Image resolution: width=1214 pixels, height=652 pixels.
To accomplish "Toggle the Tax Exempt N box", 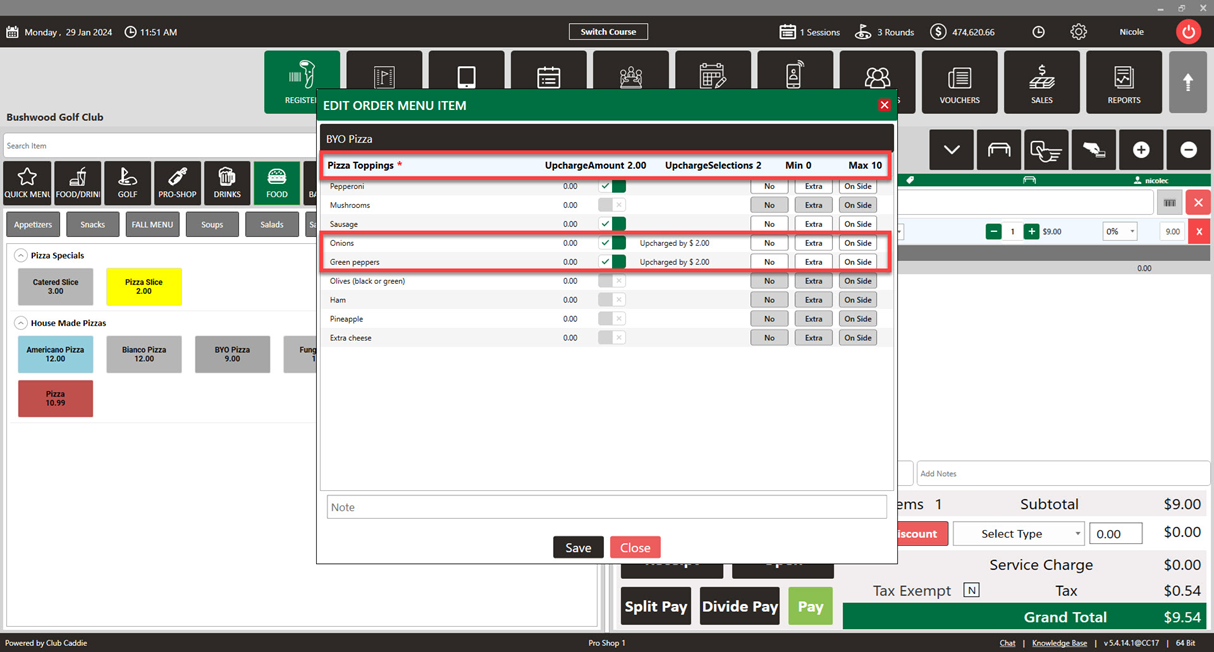I will tap(971, 591).
